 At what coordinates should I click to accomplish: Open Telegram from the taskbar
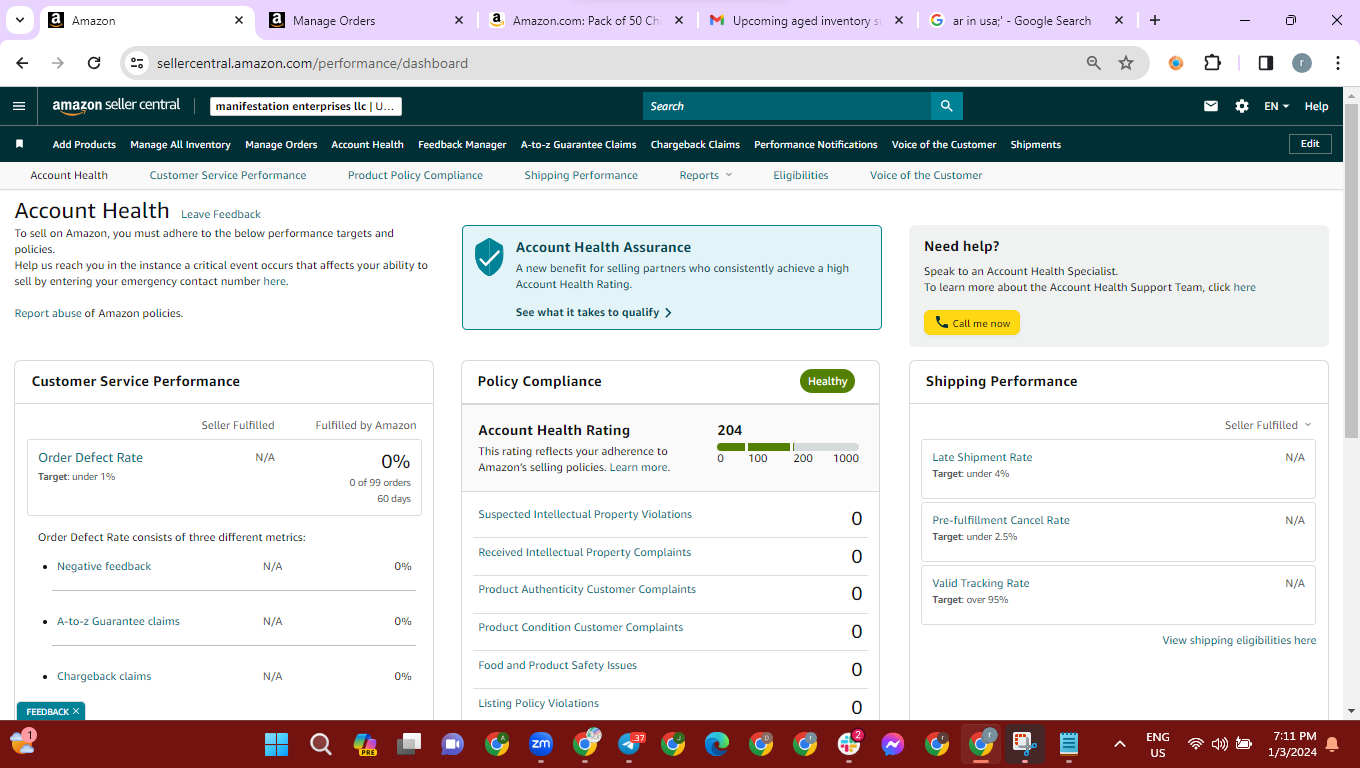(630, 744)
